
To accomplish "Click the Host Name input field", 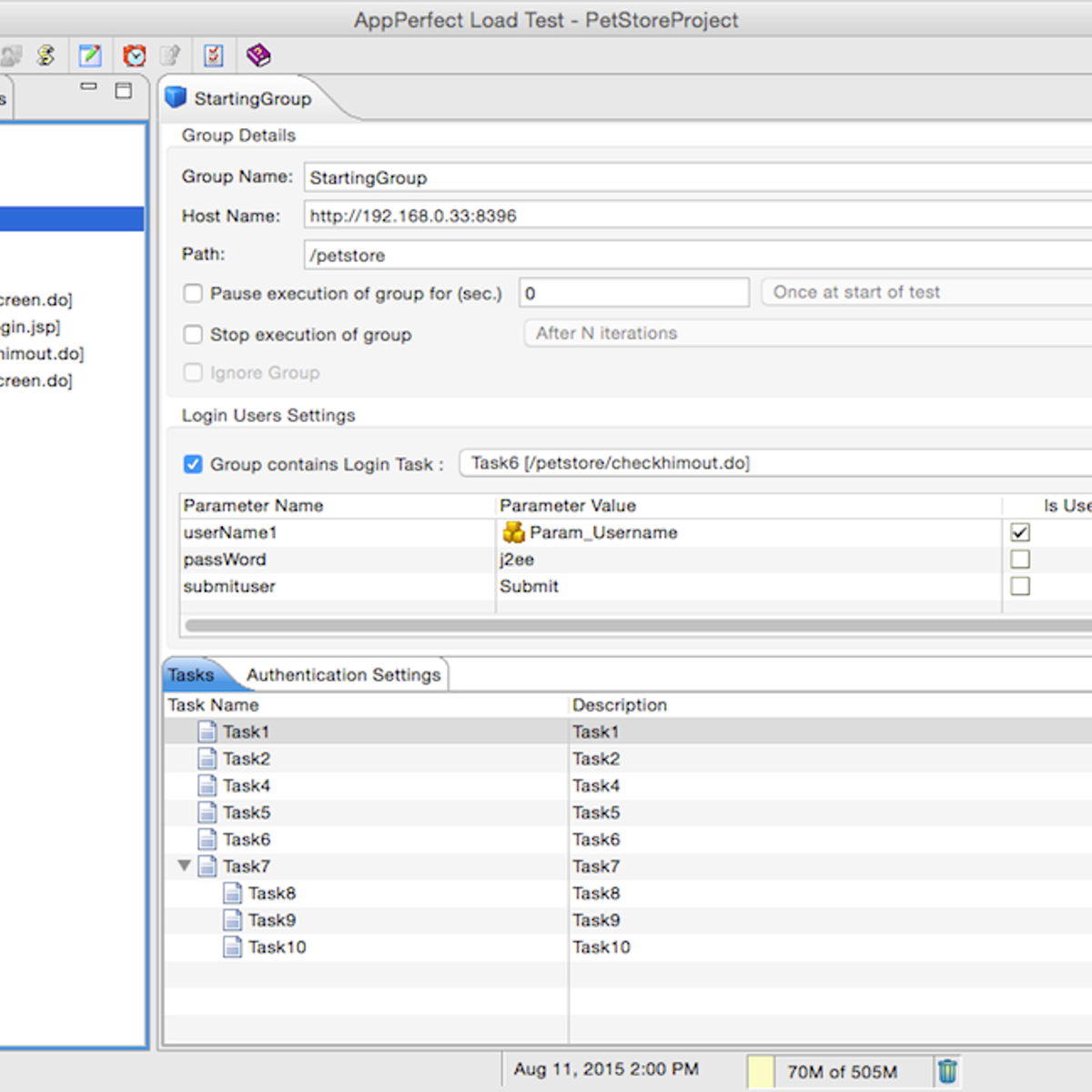I will (x=698, y=216).
